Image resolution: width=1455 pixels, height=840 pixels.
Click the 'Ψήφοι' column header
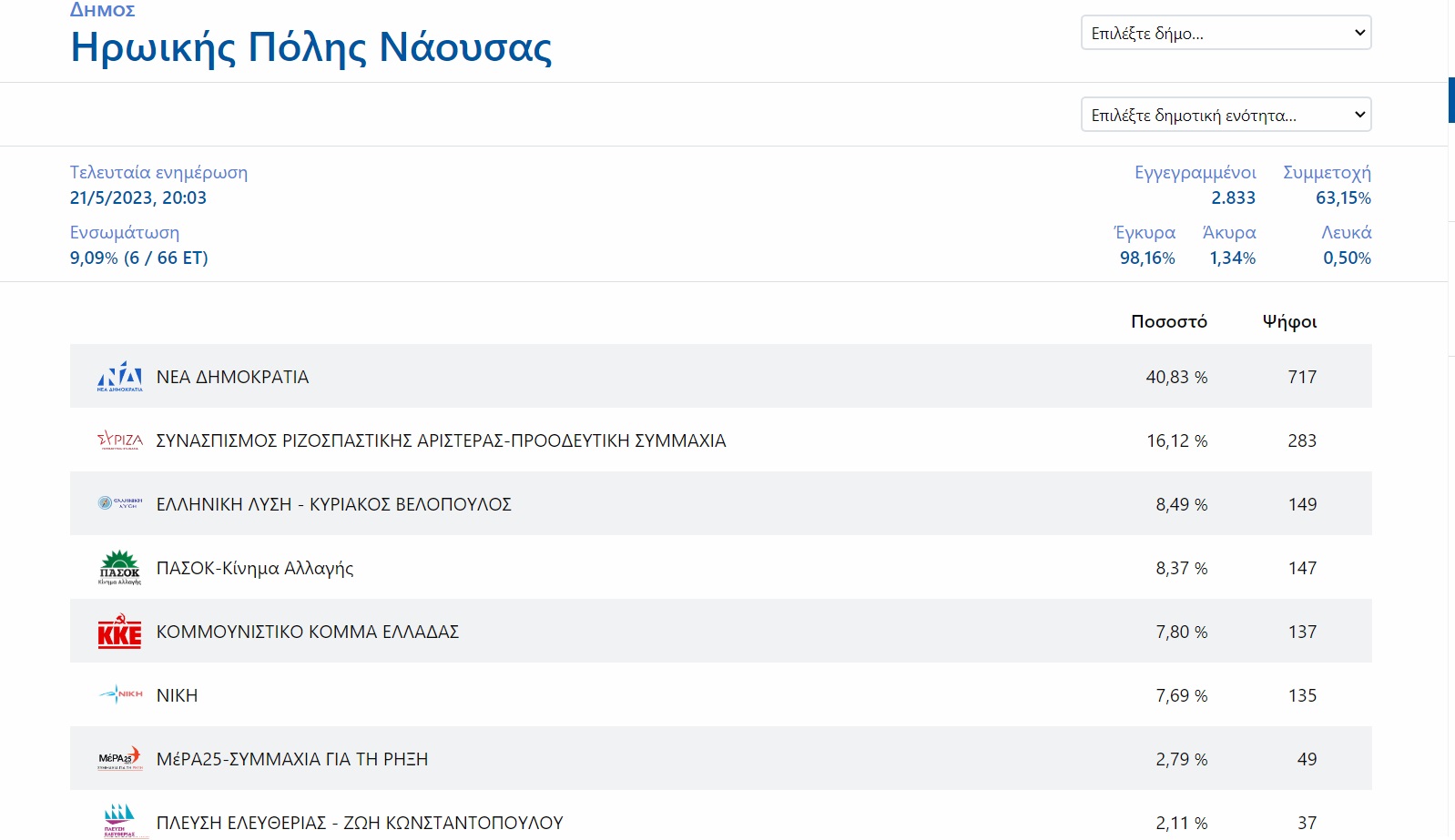click(1289, 322)
